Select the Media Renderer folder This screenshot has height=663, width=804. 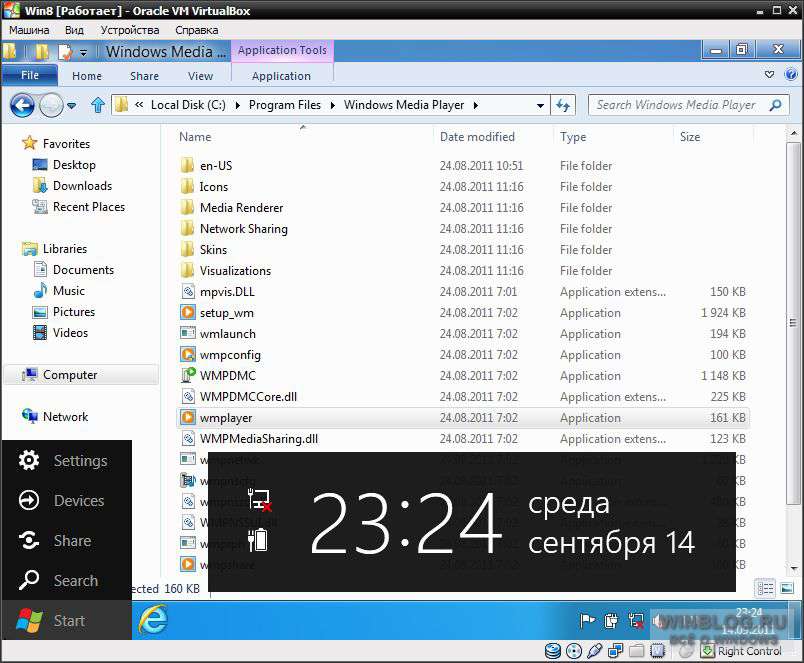tap(241, 208)
